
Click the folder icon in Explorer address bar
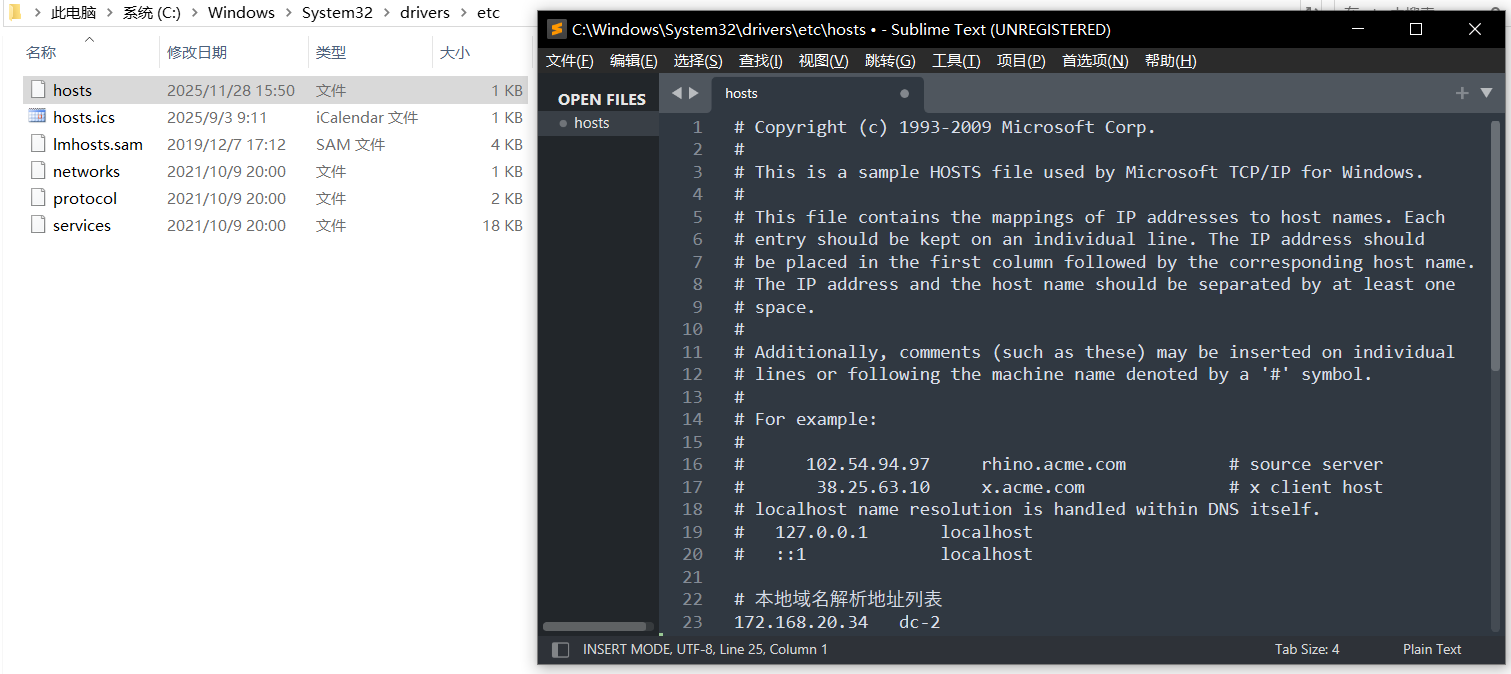point(14,13)
